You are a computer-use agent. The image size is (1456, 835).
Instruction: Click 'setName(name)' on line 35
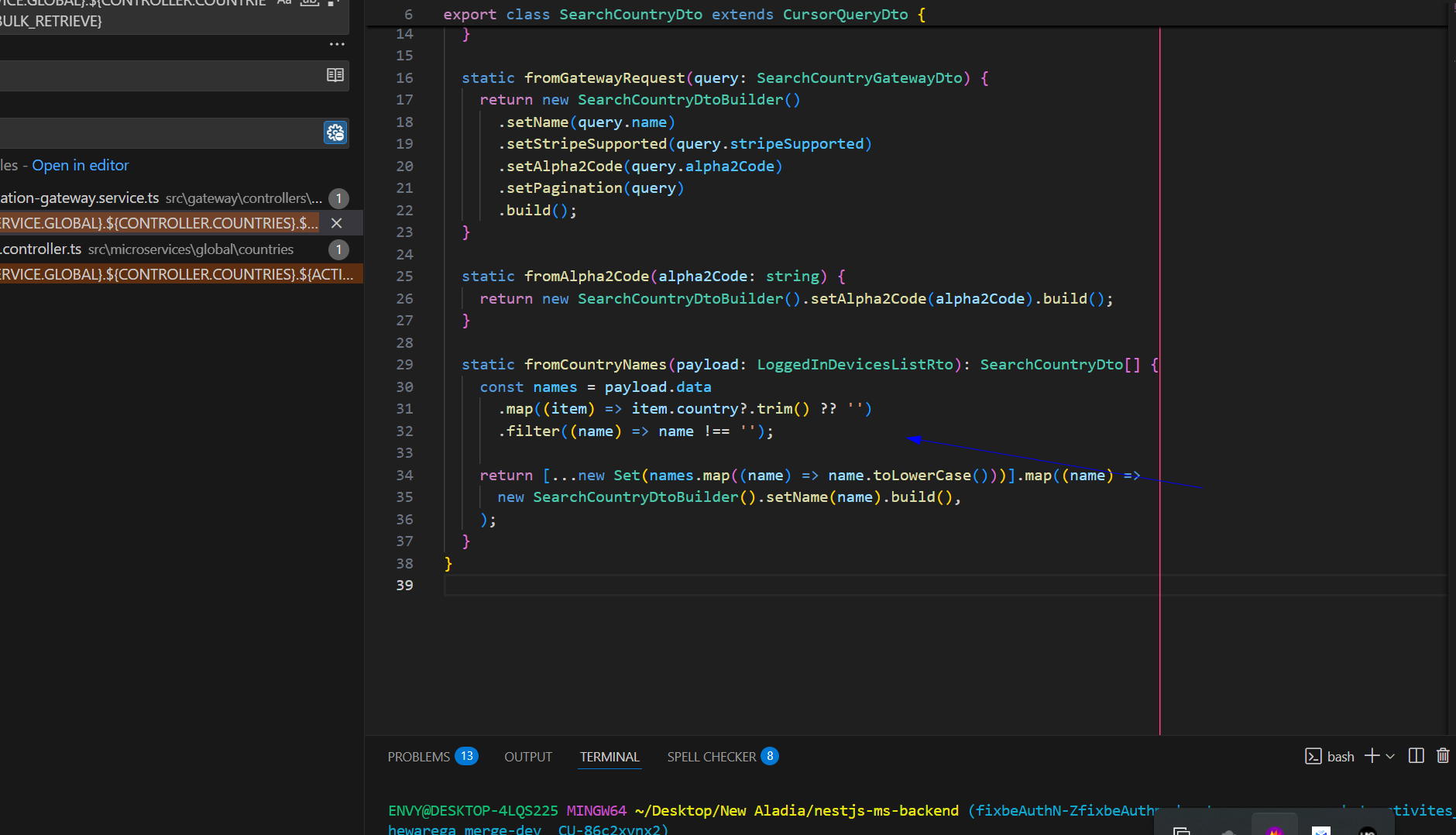(824, 497)
